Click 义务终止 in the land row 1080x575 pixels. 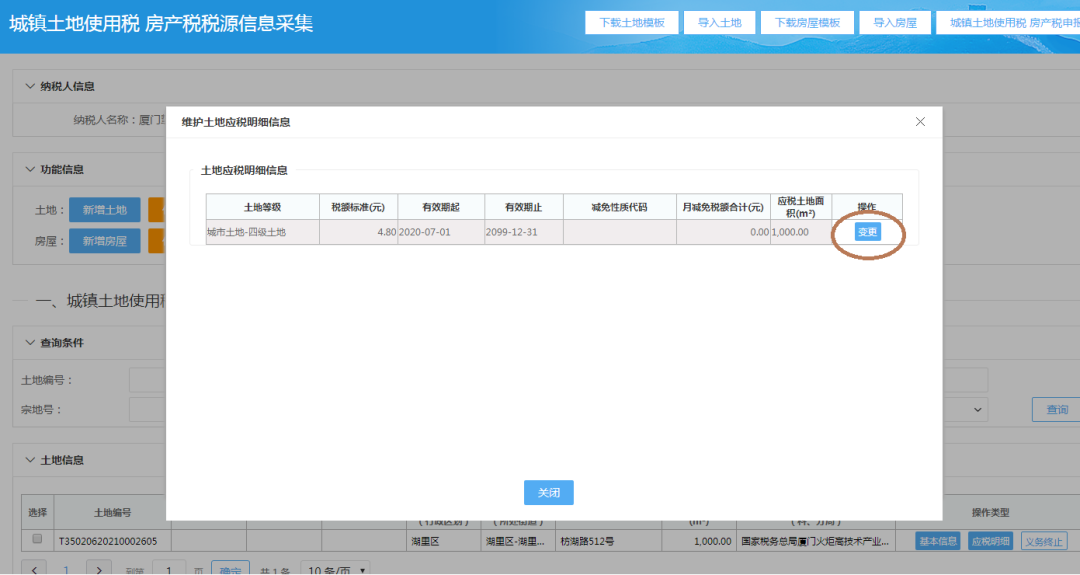1043,541
